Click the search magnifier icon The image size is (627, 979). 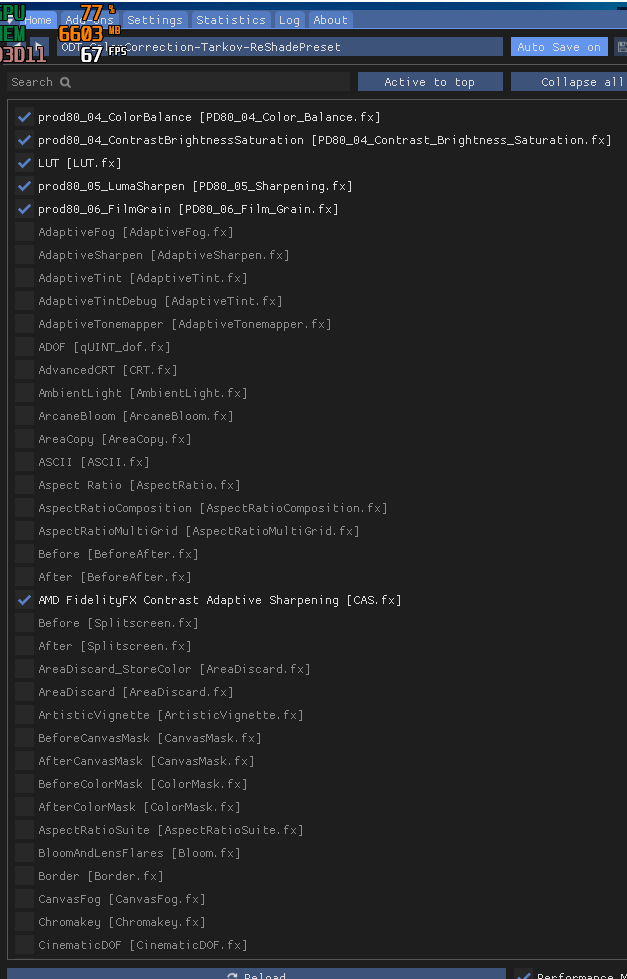tap(66, 83)
